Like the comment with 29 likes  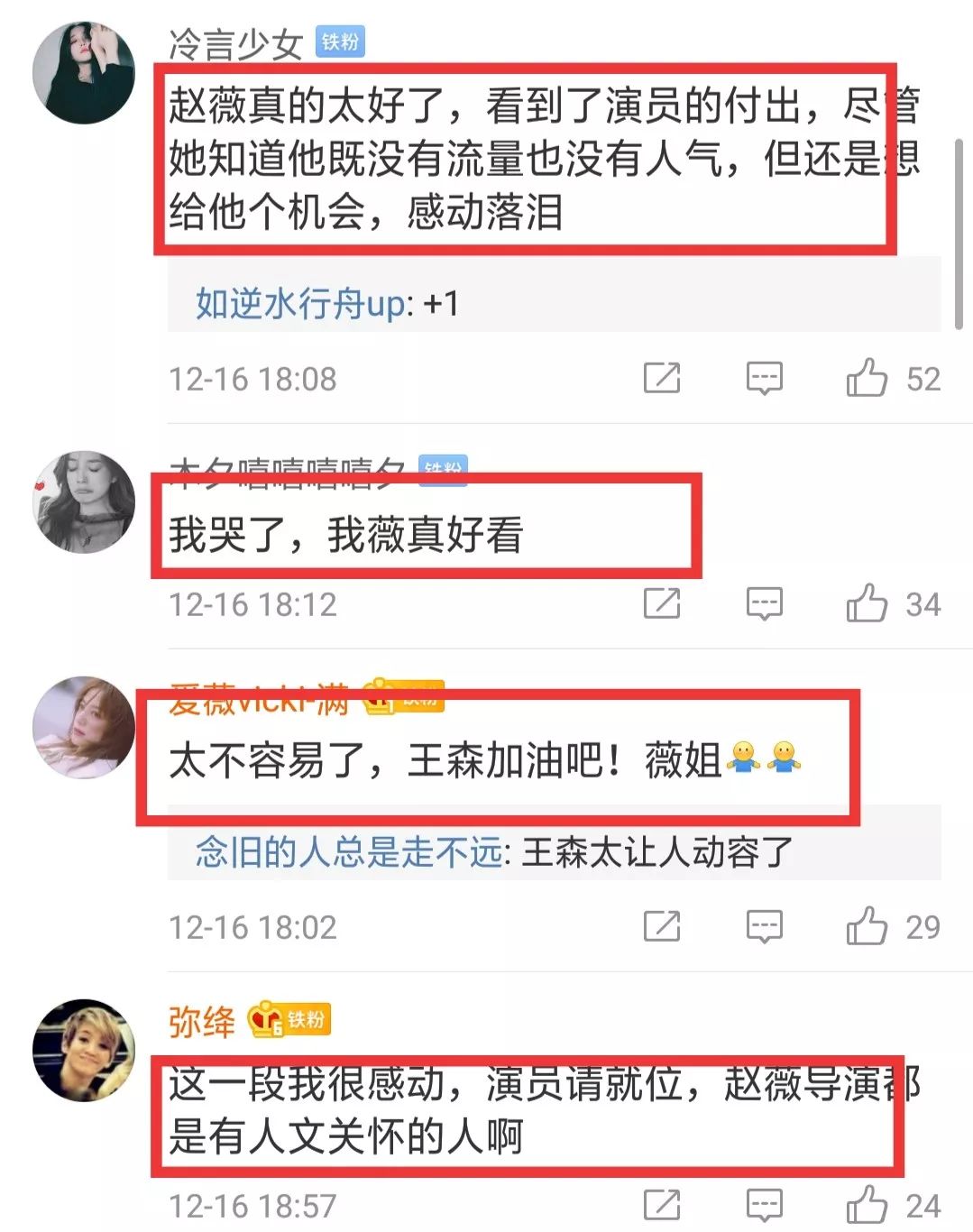[867, 926]
